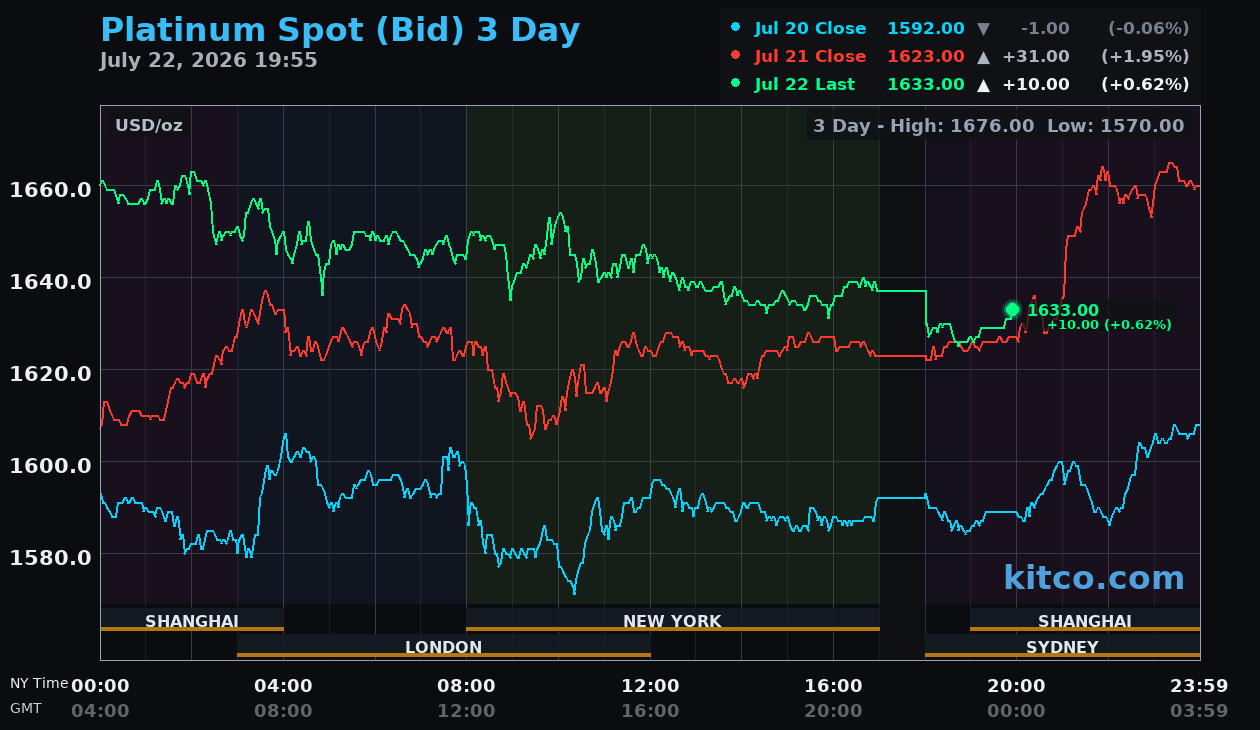Click the left SHANGHAI session bar
Image resolution: width=1260 pixels, height=730 pixels.
tap(192, 620)
